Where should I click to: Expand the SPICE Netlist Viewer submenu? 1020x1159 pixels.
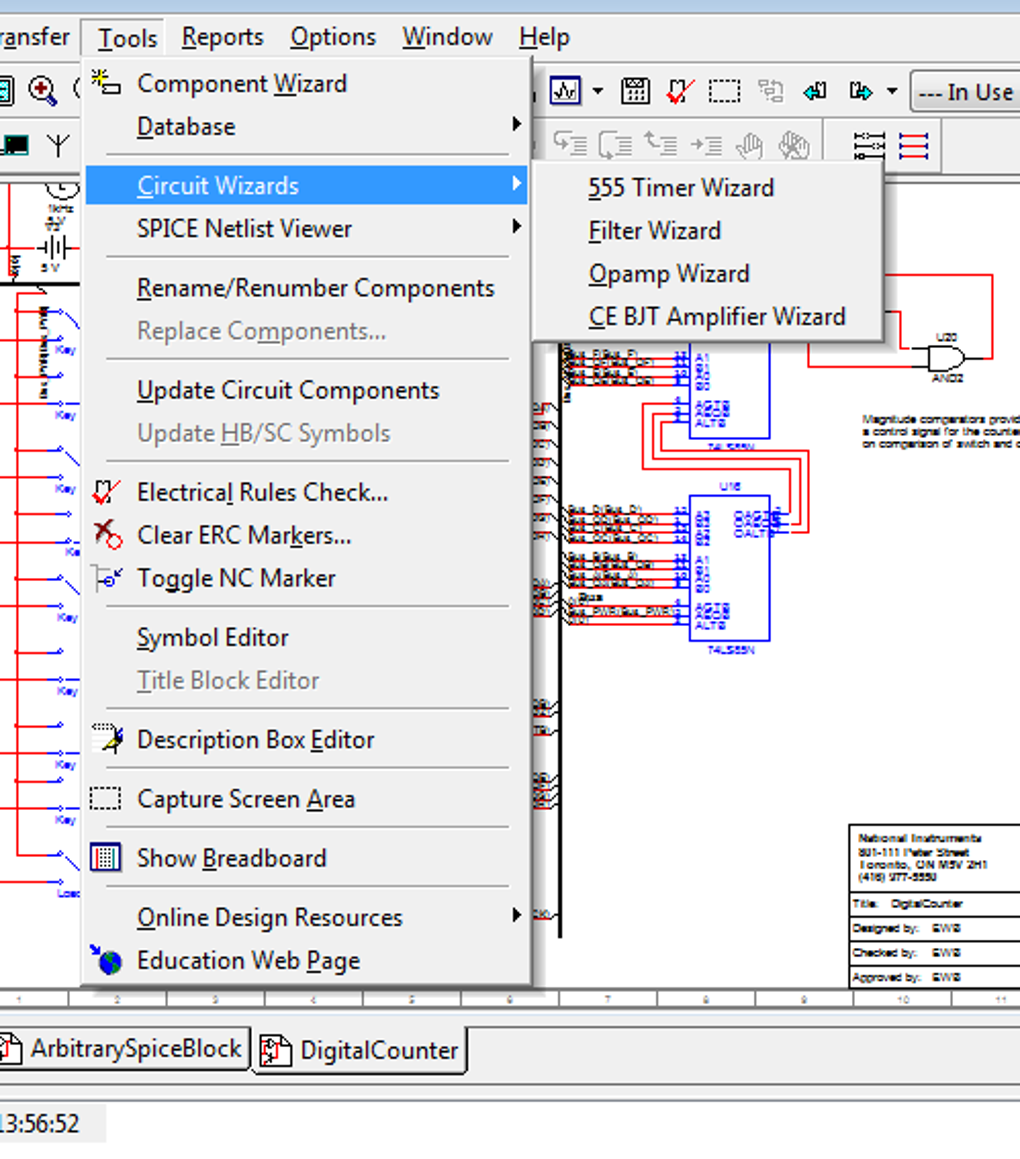pos(244,228)
